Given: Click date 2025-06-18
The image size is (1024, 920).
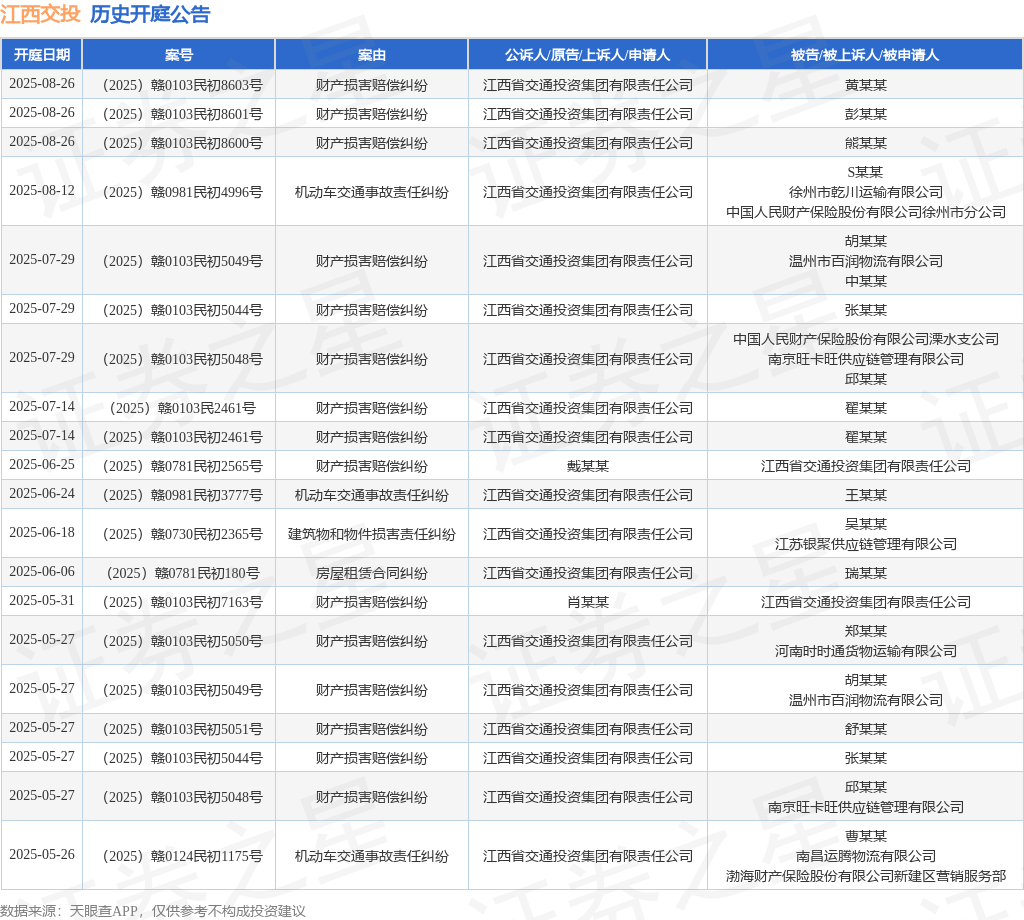Looking at the screenshot, I should point(42,532).
